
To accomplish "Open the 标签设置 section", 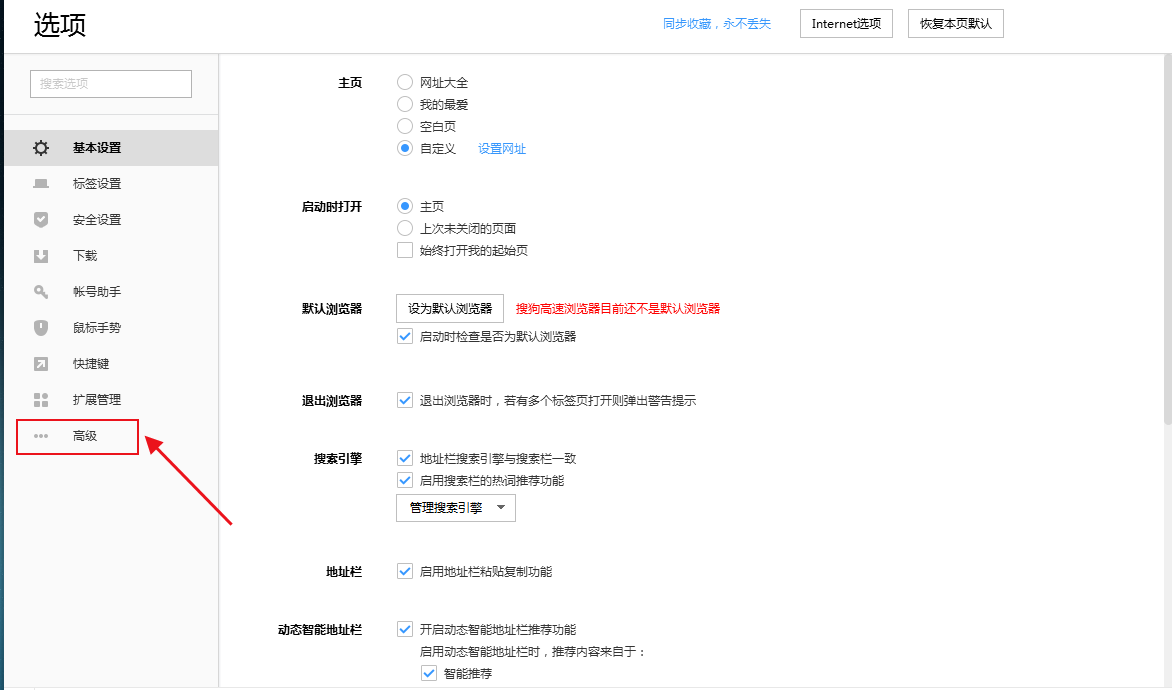I will point(111,184).
